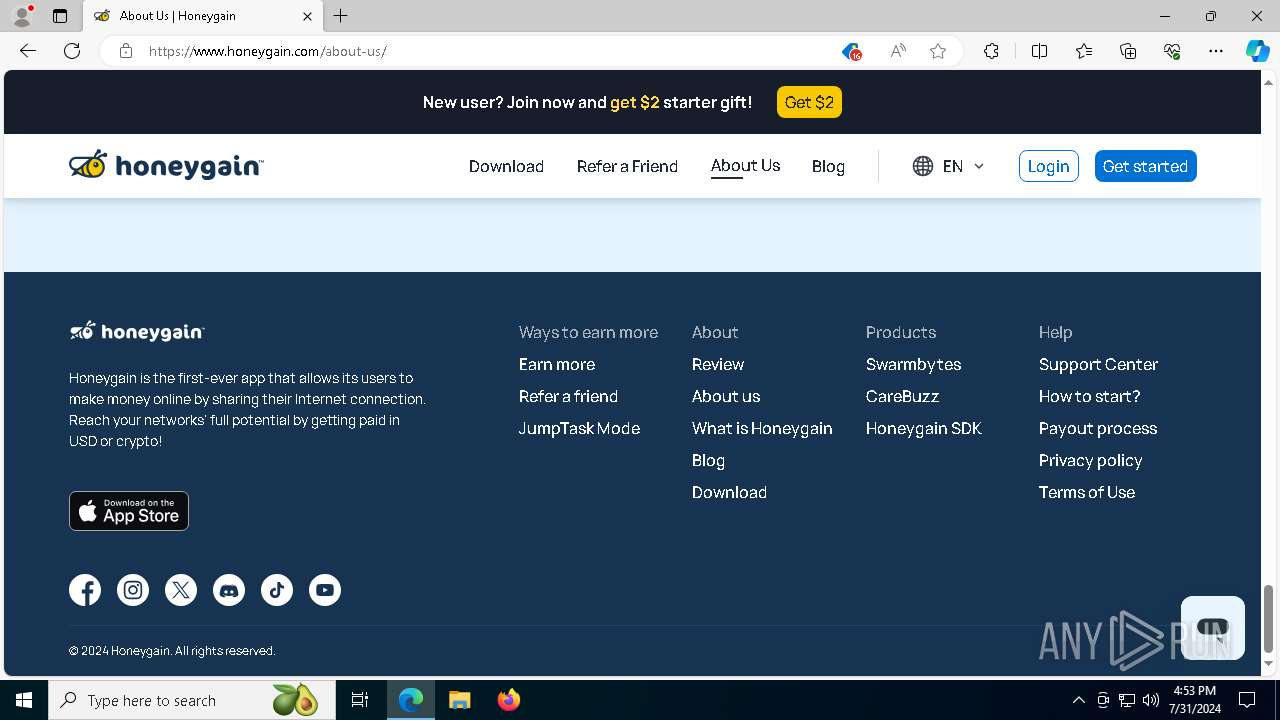Open About us footer link
The width and height of the screenshot is (1280, 720).
click(726, 396)
